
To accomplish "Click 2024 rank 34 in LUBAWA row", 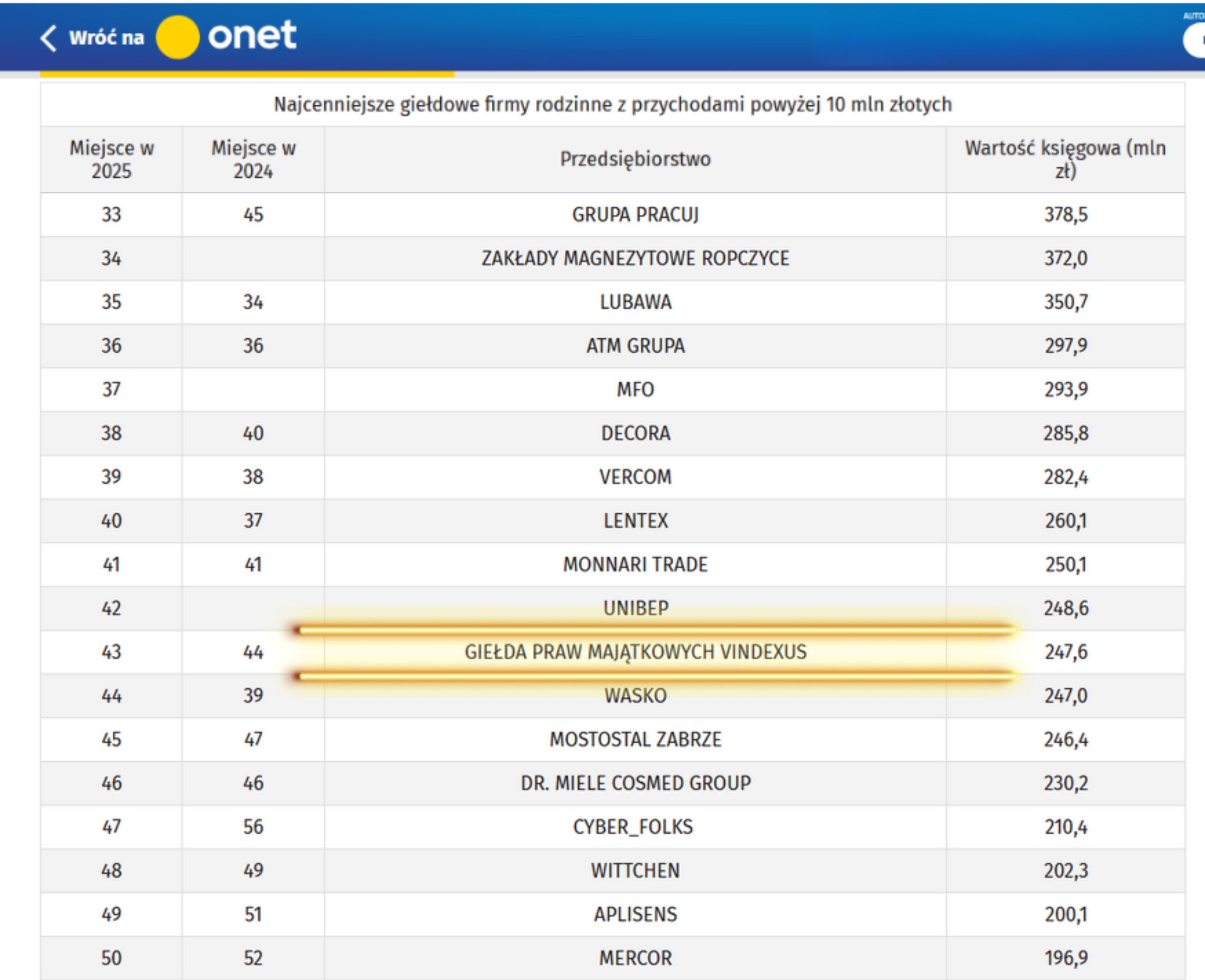I will click(253, 302).
